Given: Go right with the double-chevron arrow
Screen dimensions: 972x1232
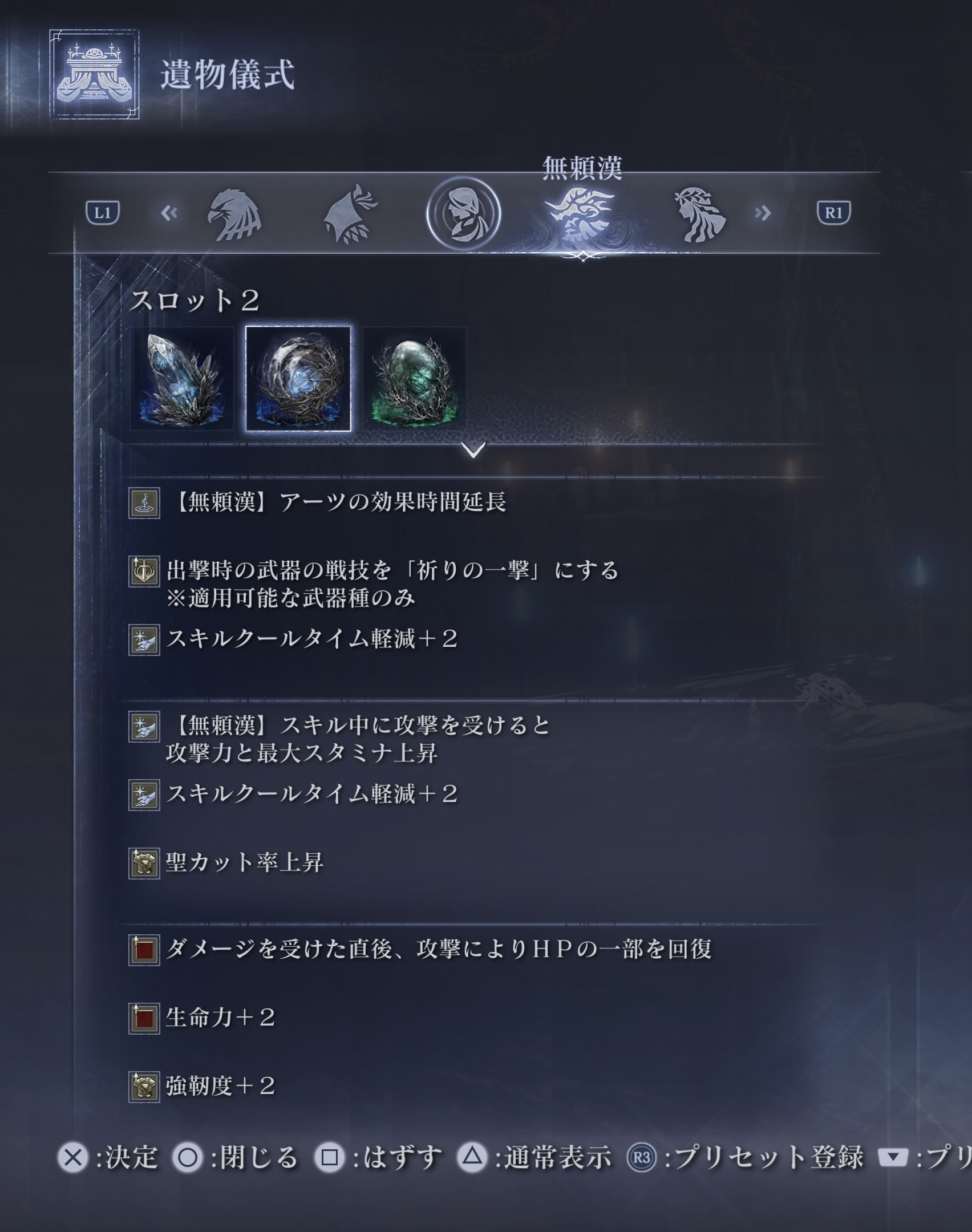Looking at the screenshot, I should pos(763,213).
